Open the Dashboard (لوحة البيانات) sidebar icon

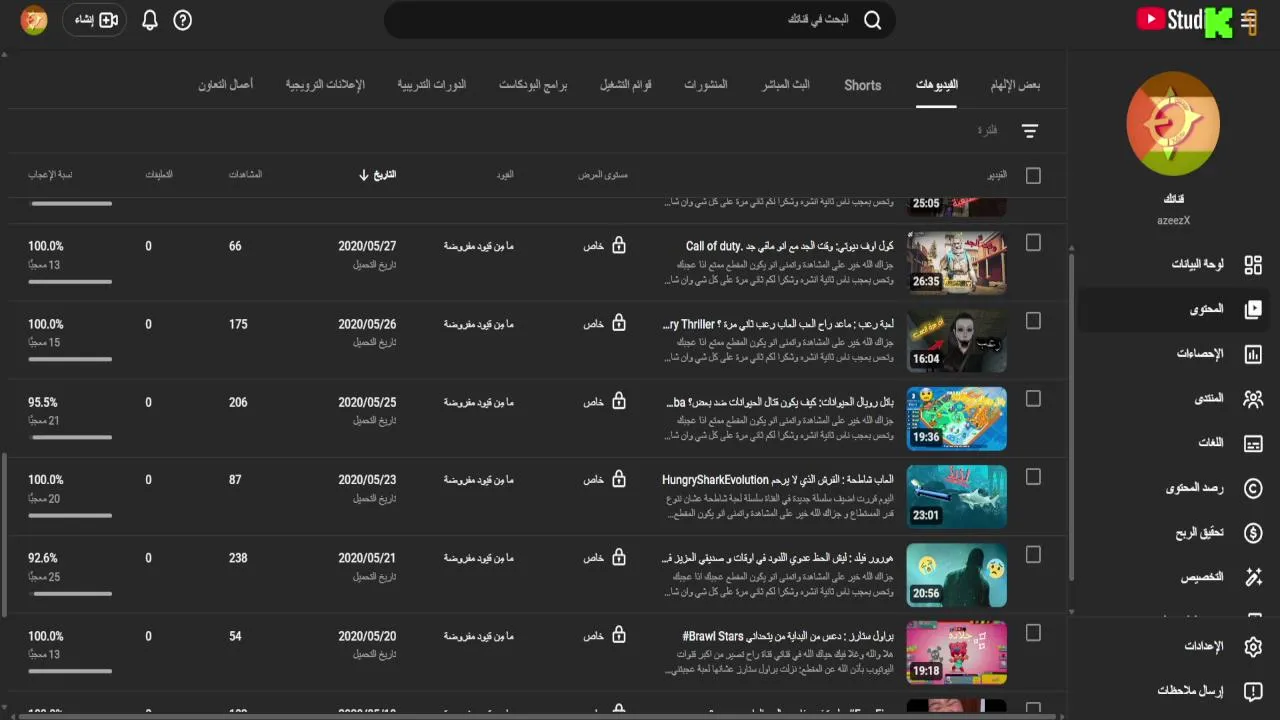coord(1253,265)
